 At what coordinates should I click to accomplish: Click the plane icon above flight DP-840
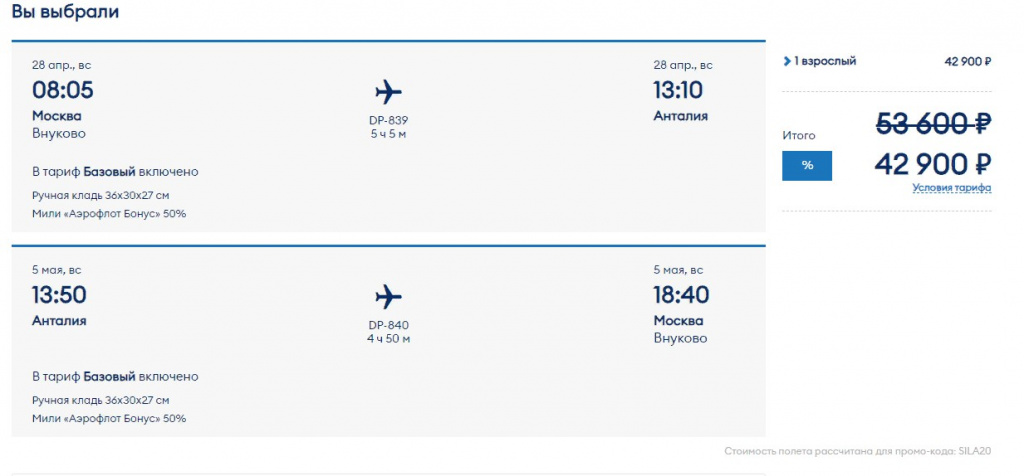(x=388, y=297)
